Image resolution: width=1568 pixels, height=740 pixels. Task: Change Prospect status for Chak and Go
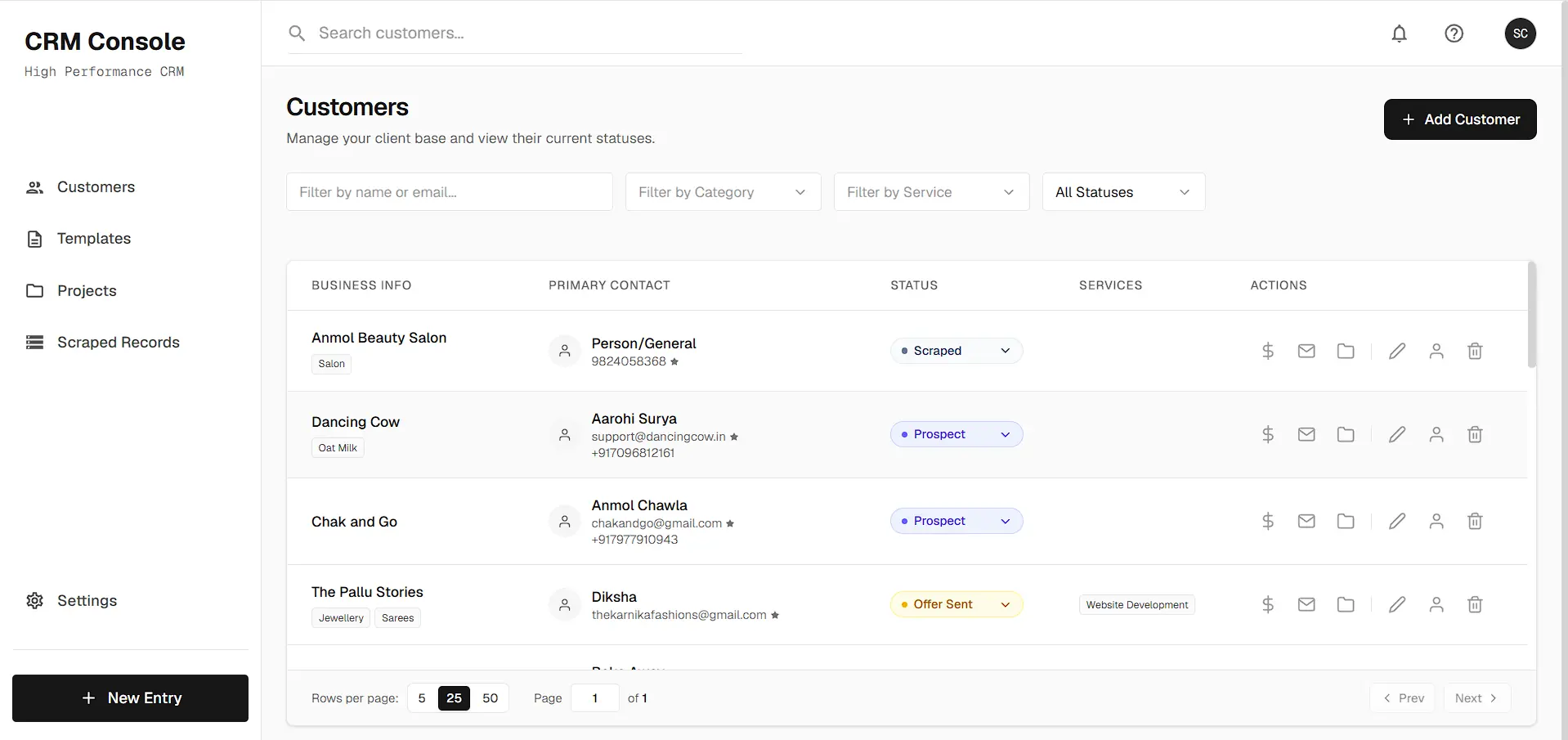click(x=956, y=521)
